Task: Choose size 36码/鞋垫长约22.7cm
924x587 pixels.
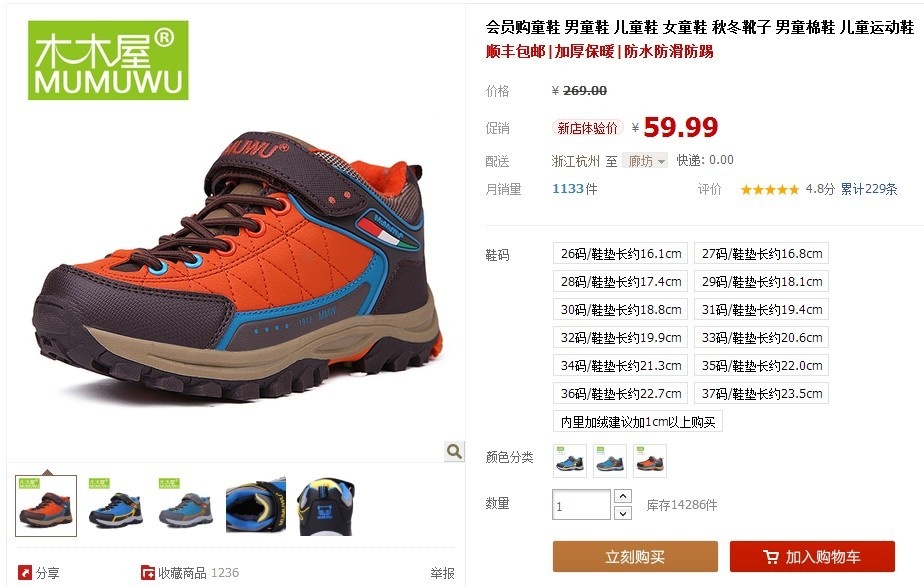Action: pos(621,393)
